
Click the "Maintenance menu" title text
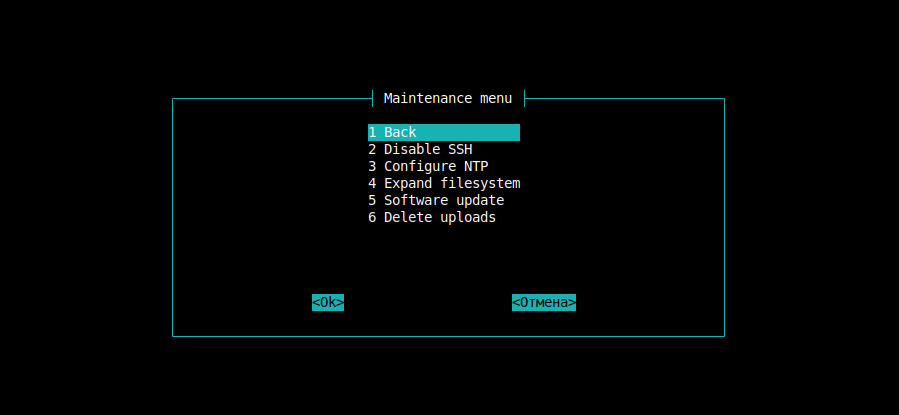[448, 98]
